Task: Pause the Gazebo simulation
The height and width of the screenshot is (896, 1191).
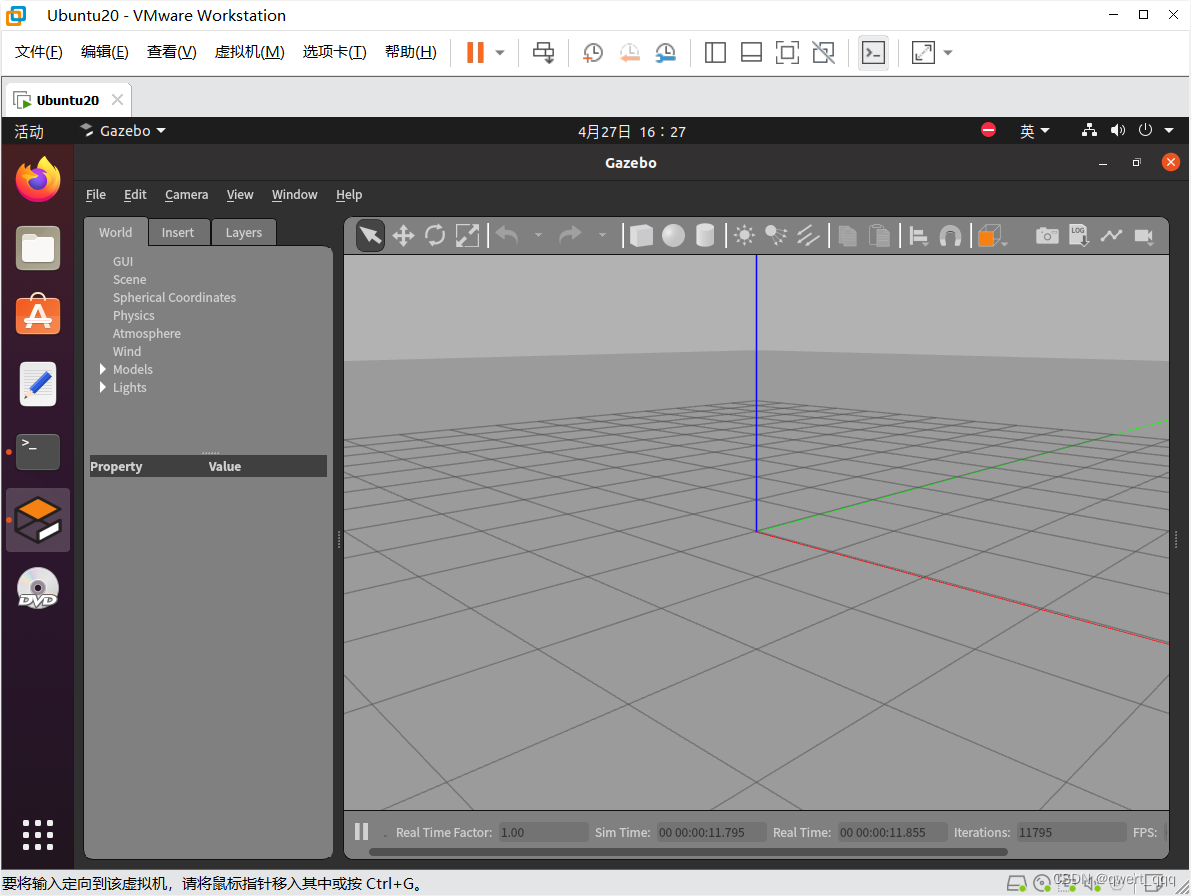Action: point(362,831)
